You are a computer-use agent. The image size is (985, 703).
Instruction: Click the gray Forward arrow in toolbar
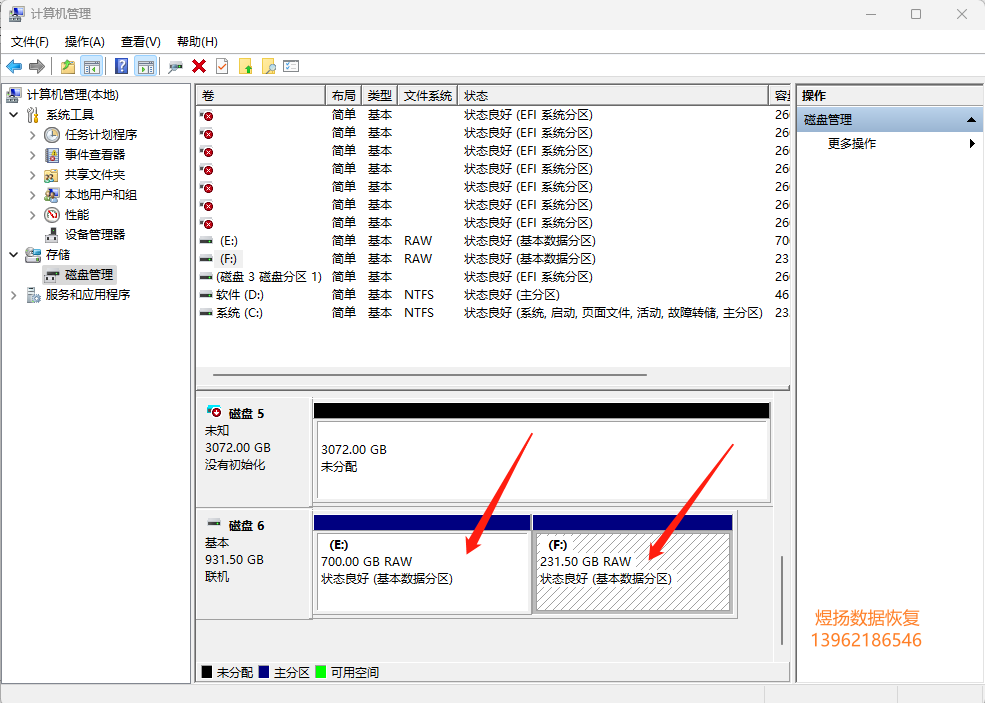coord(37,66)
